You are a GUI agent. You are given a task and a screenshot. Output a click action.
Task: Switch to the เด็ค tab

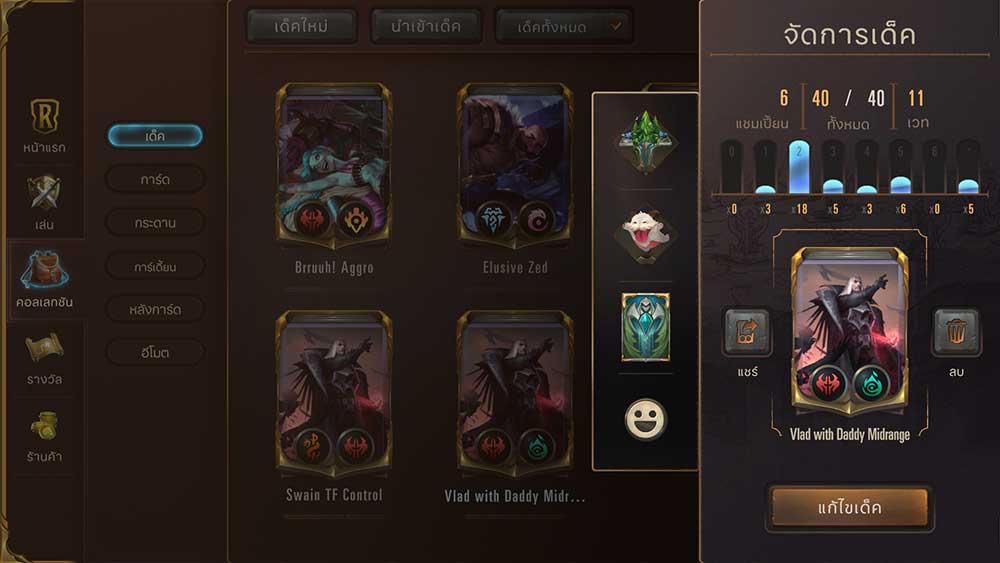pyautogui.click(x=155, y=136)
